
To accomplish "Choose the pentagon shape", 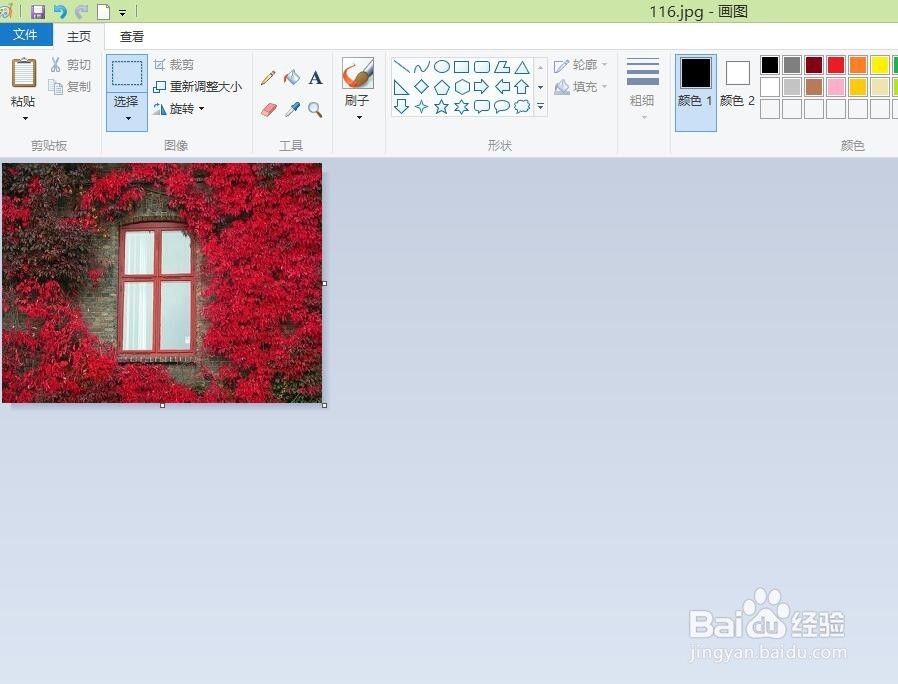I will (442, 87).
